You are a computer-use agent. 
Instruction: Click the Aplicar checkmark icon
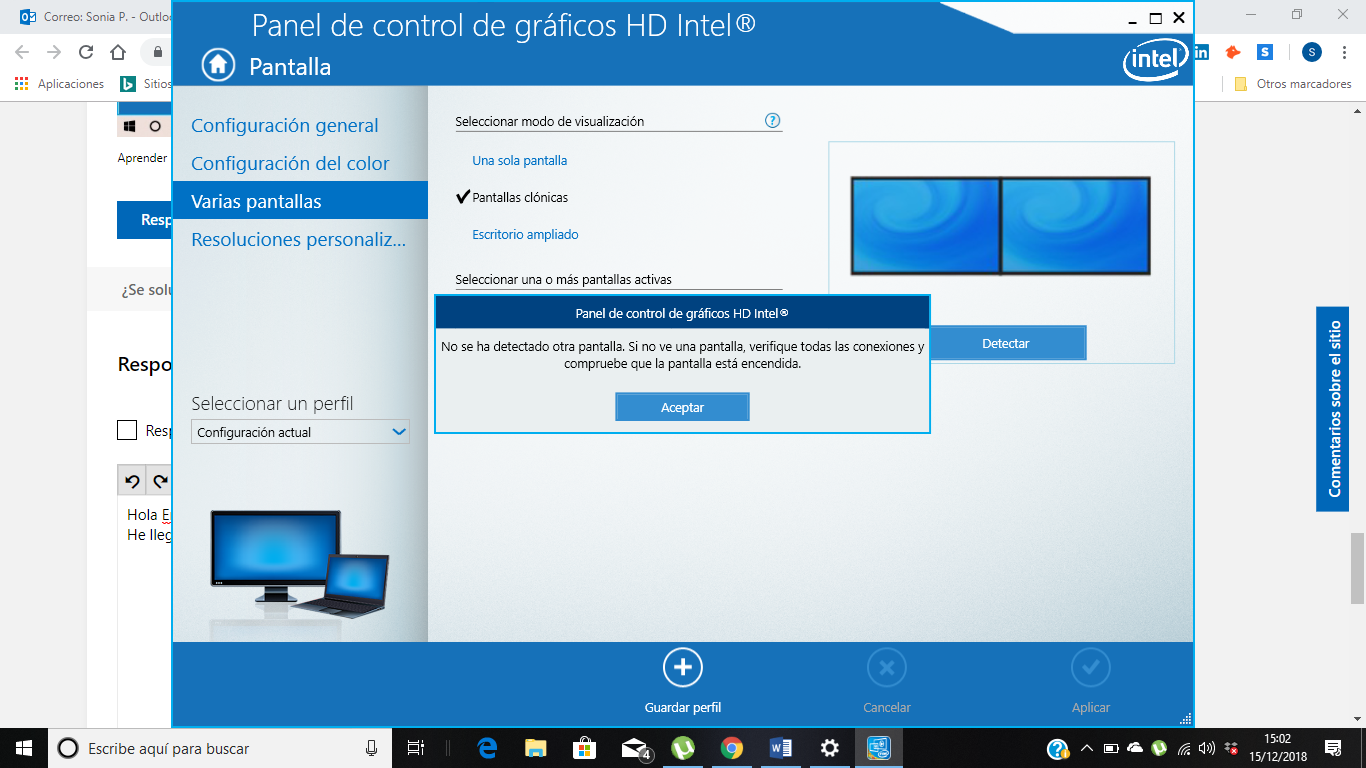[x=1091, y=667]
